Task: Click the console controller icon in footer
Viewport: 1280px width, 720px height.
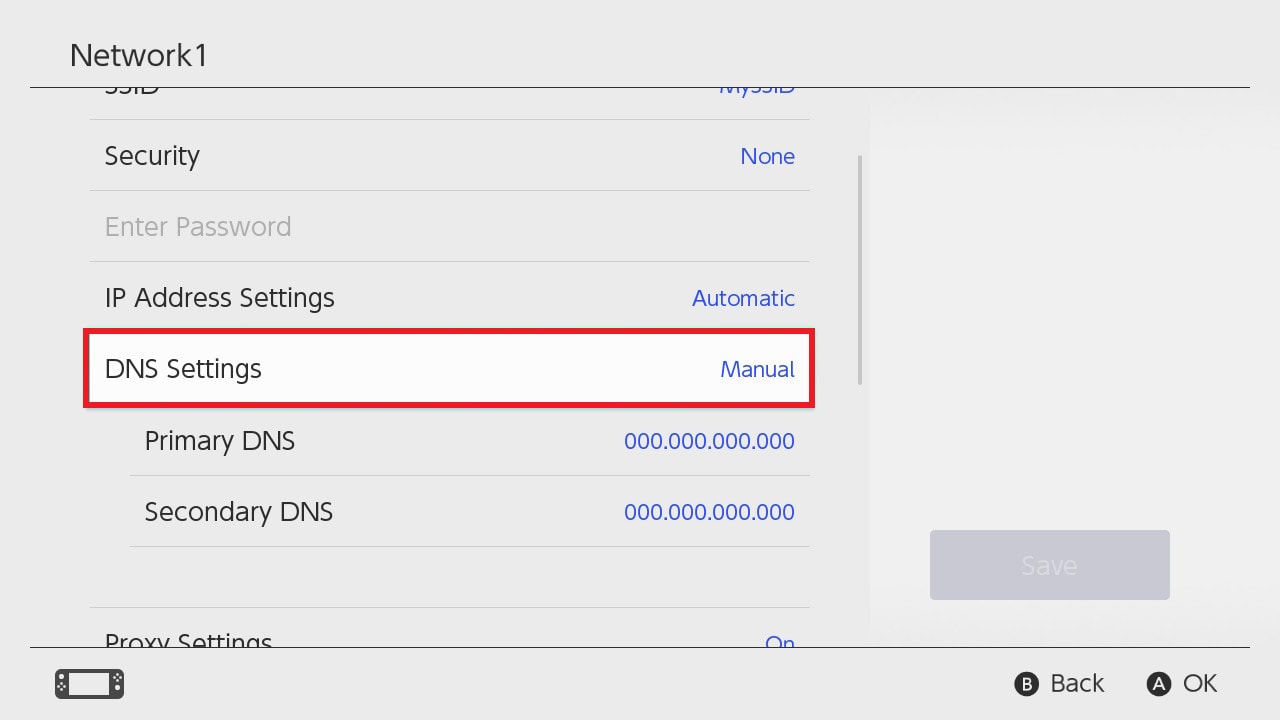Action: click(89, 684)
